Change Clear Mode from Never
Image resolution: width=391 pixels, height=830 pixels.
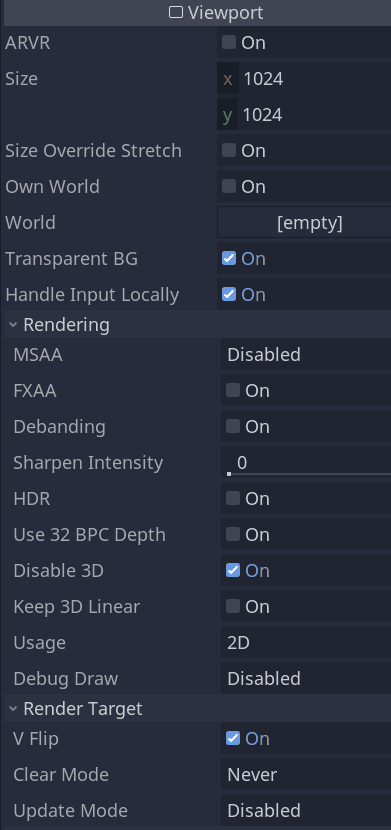(x=306, y=775)
